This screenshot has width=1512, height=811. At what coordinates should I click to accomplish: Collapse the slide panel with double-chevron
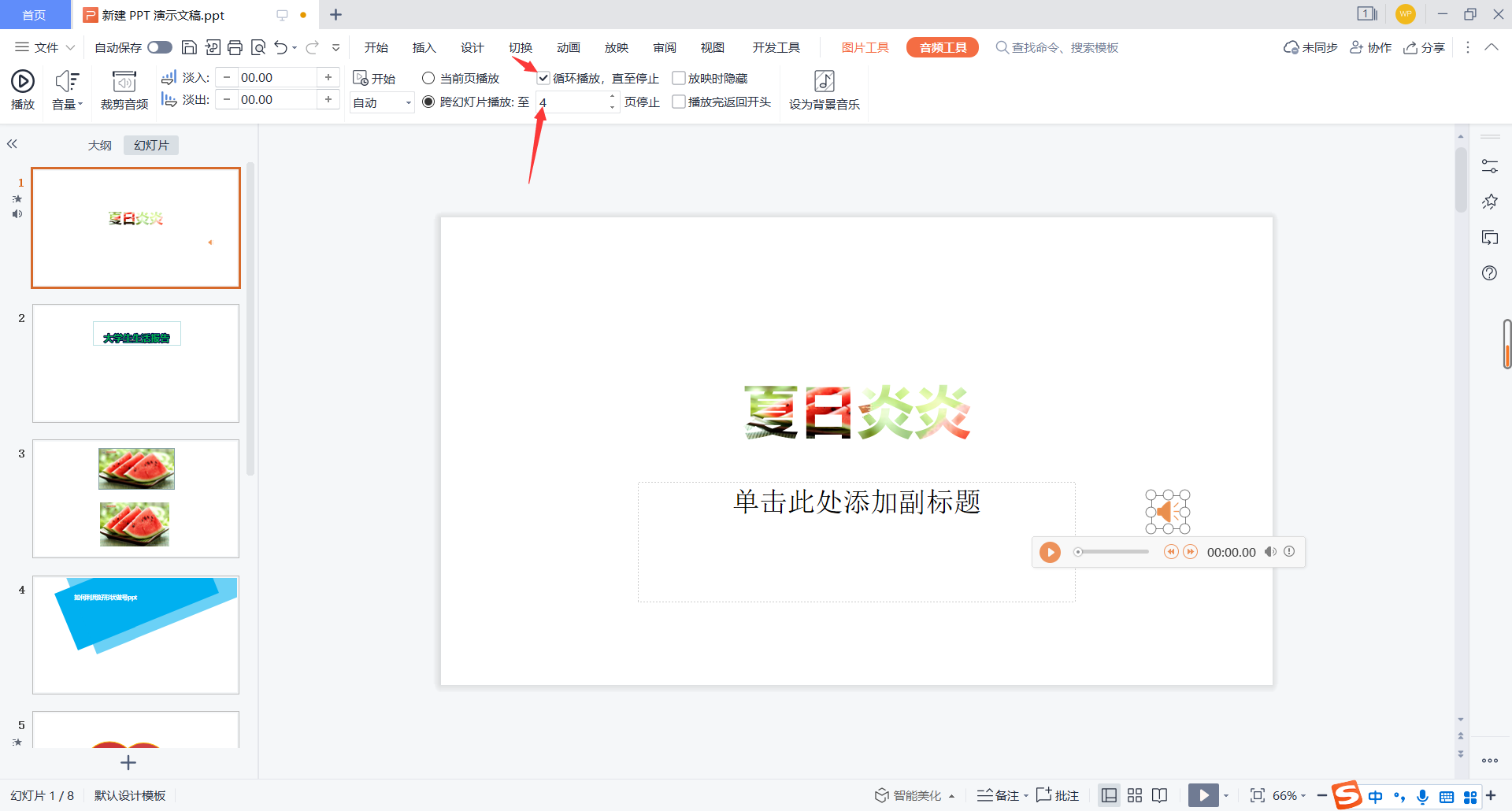point(12,143)
